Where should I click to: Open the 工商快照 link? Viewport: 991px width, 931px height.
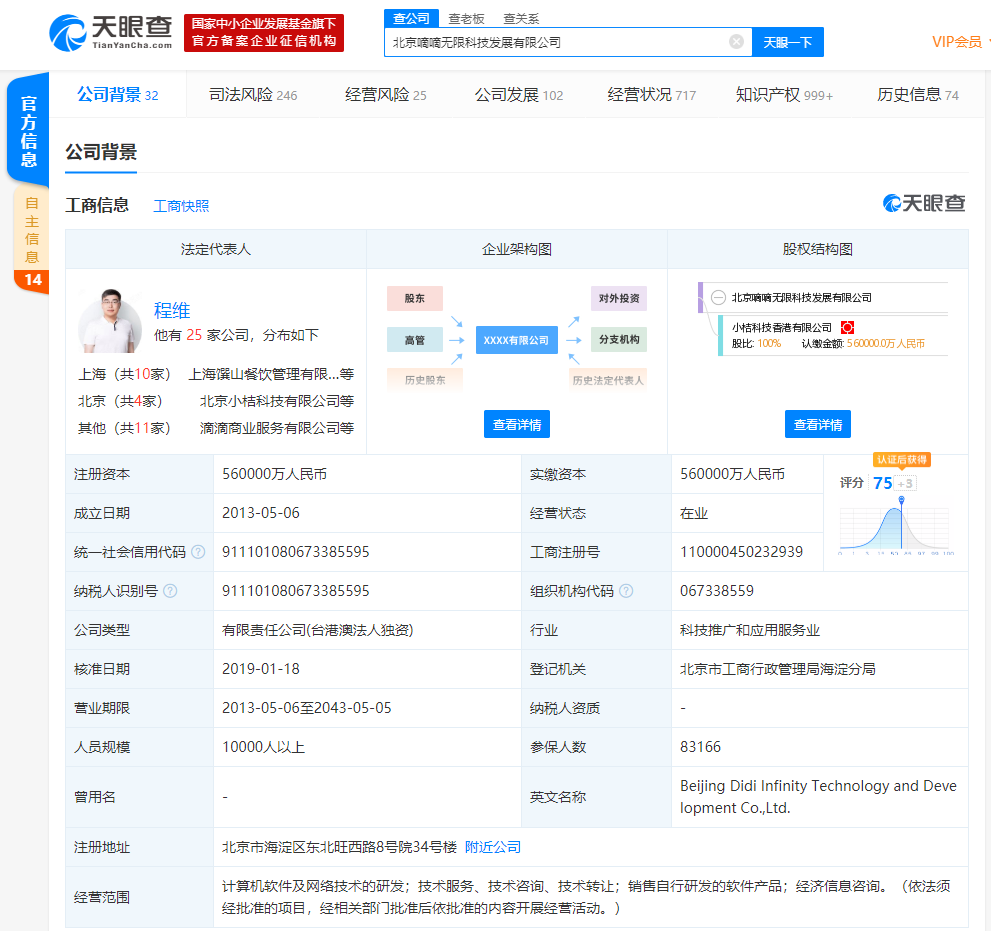coord(181,206)
